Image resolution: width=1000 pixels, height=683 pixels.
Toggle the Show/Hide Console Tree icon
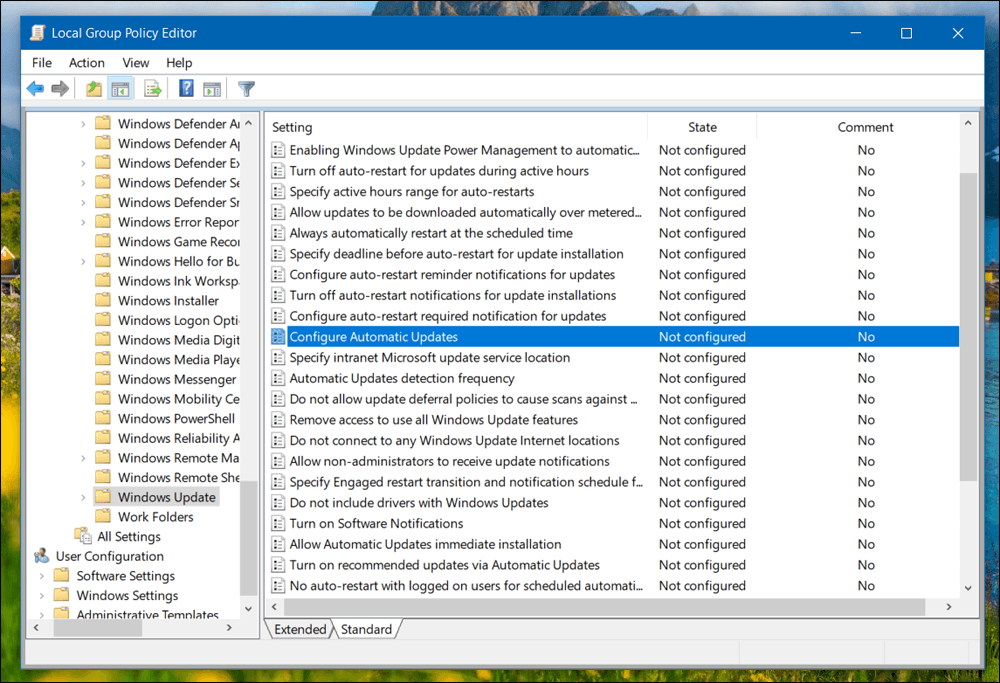[121, 89]
